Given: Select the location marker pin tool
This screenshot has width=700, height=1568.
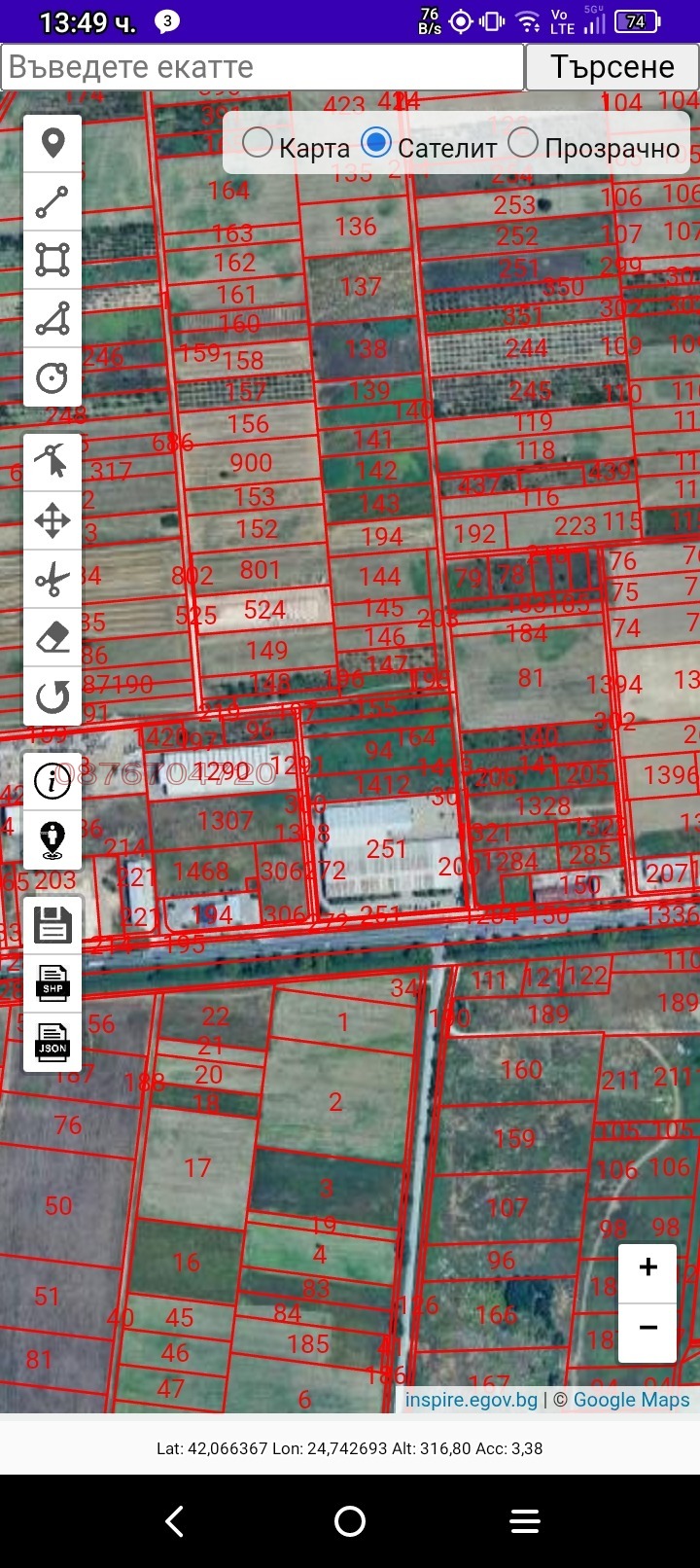Looking at the screenshot, I should click(52, 144).
